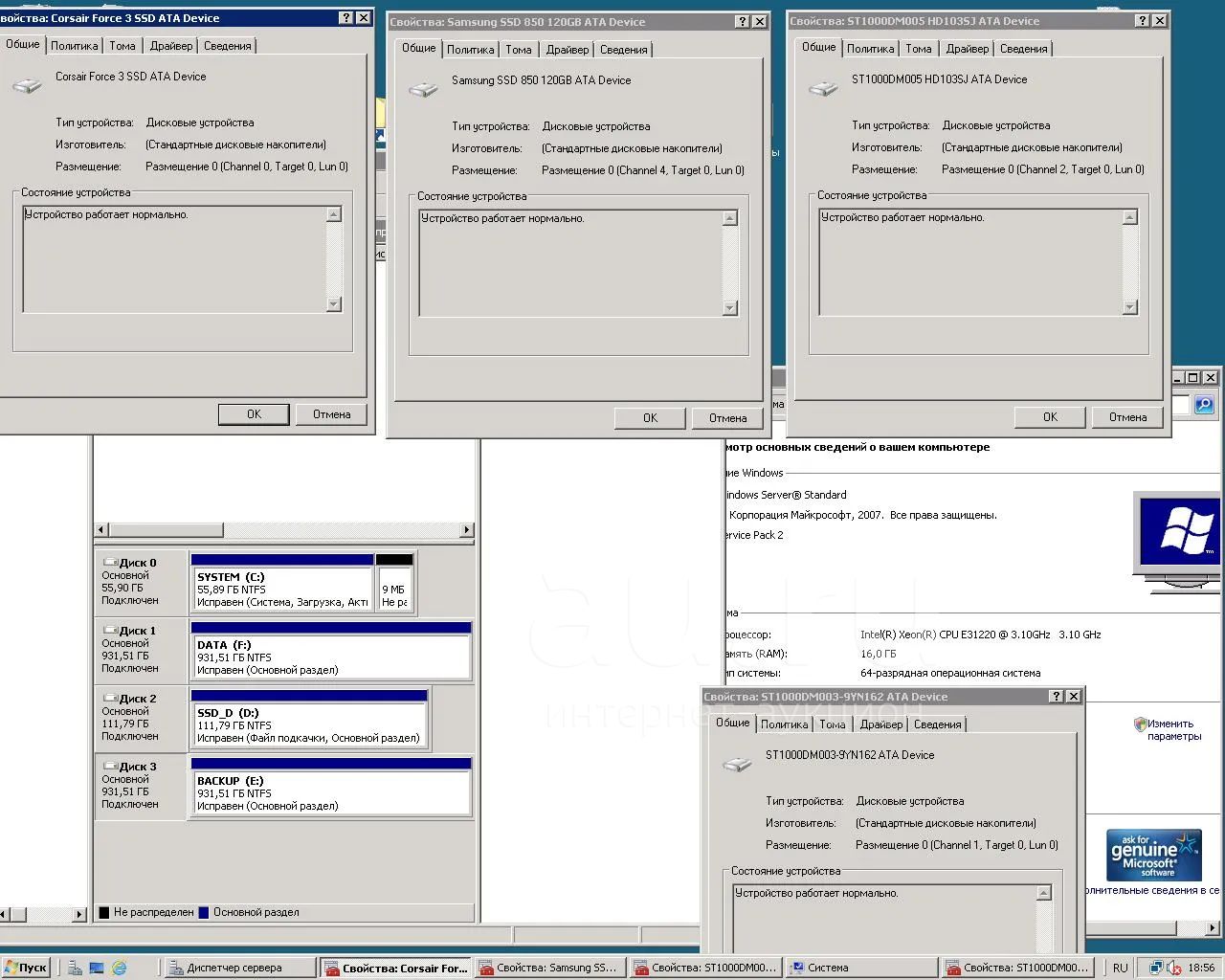Click OK in Samsung SSD 850 dialog
The image size is (1225, 980).
point(650,418)
